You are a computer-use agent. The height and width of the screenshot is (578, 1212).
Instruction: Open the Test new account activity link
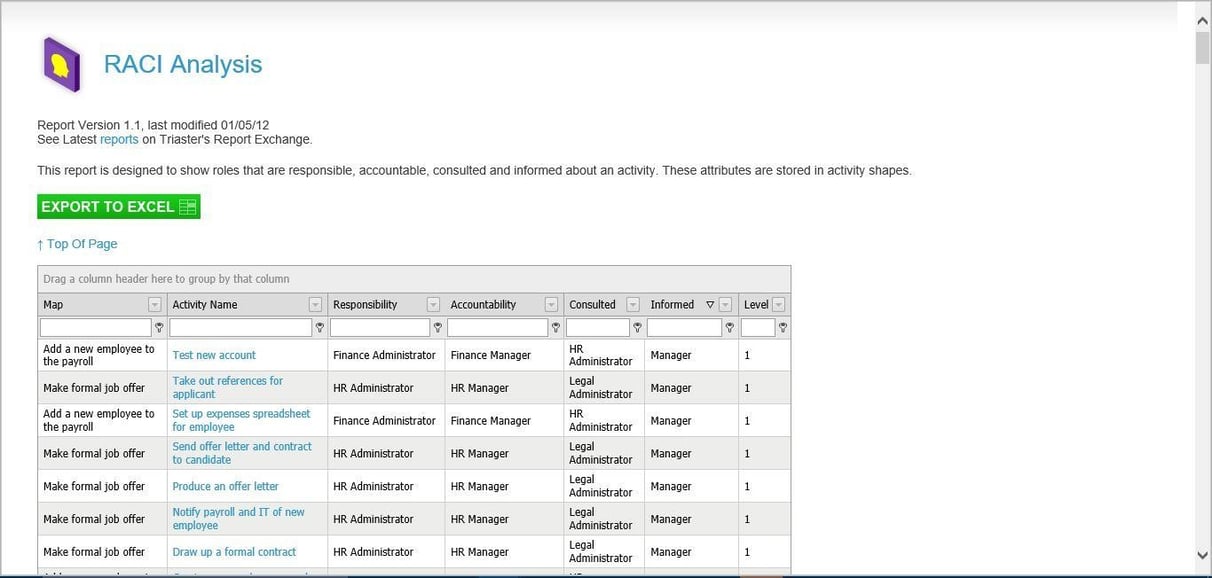[214, 354]
